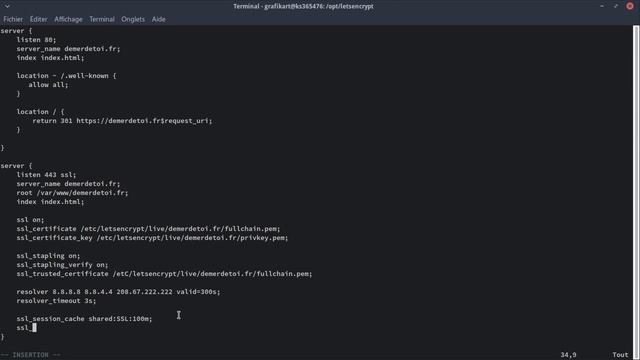The width and height of the screenshot is (640, 360).
Task: Click the '34,9' cursor position indicator
Action: point(568,355)
